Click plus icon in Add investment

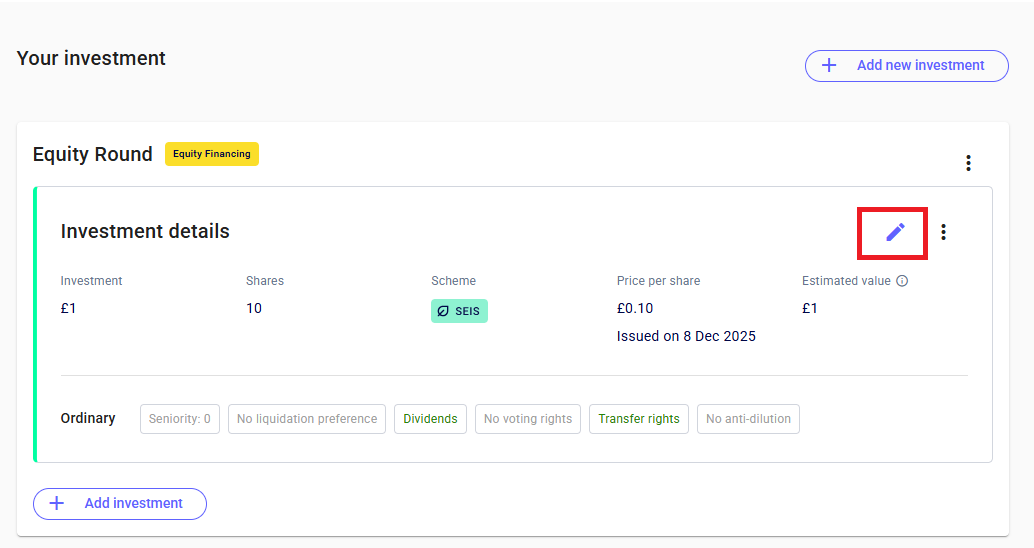coord(57,503)
